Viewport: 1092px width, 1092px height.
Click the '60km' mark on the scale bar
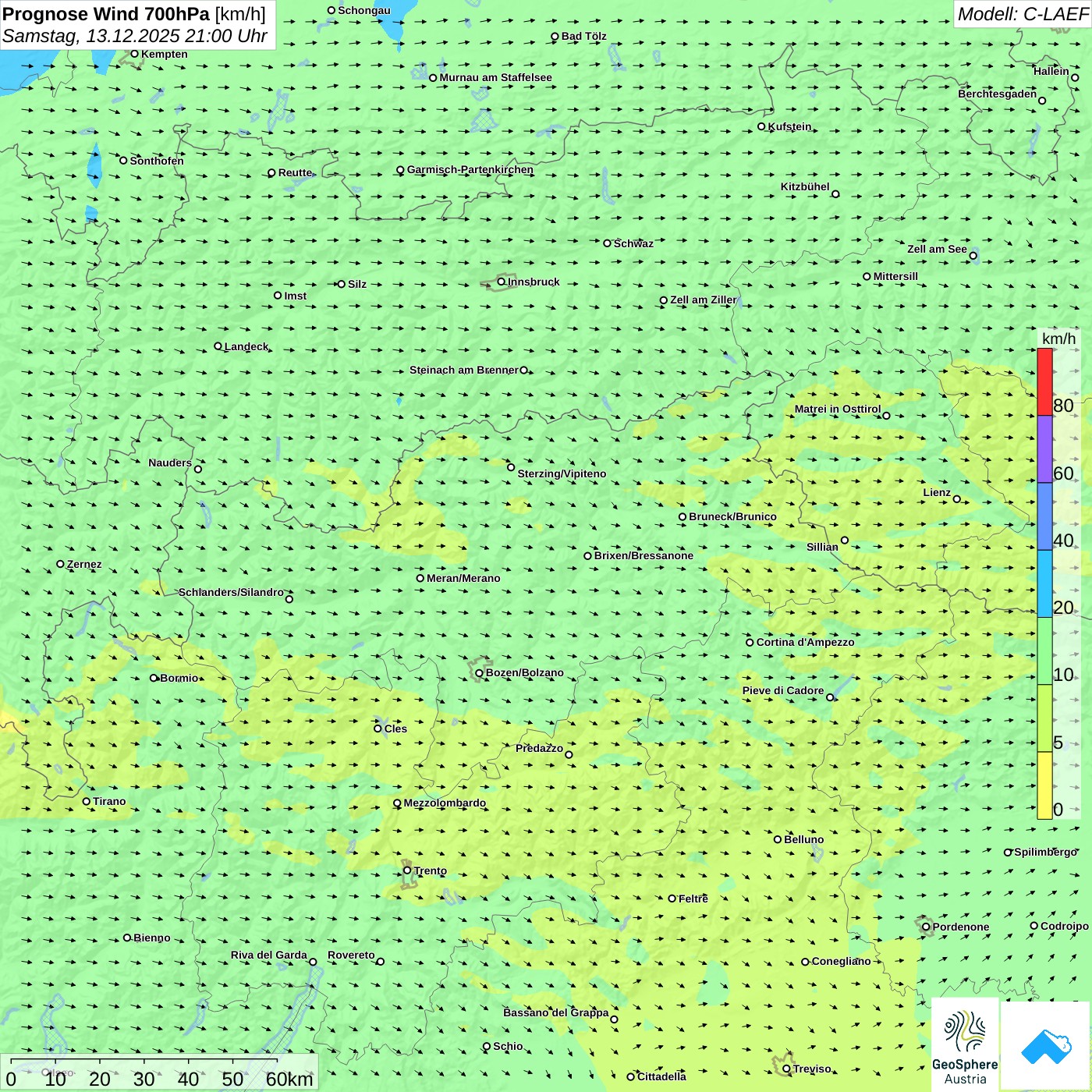pos(289,1079)
